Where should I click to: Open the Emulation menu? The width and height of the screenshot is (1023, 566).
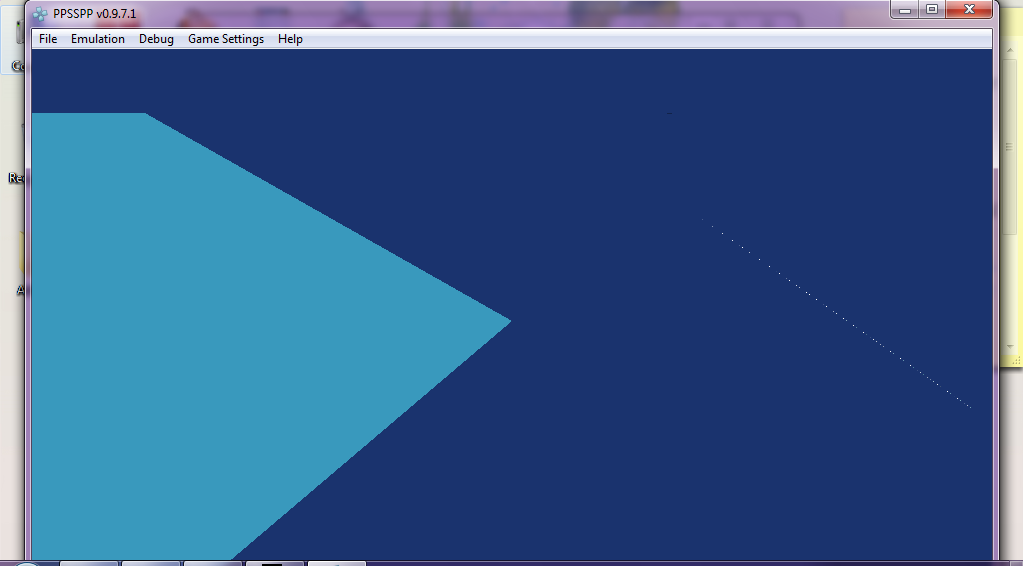[98, 39]
